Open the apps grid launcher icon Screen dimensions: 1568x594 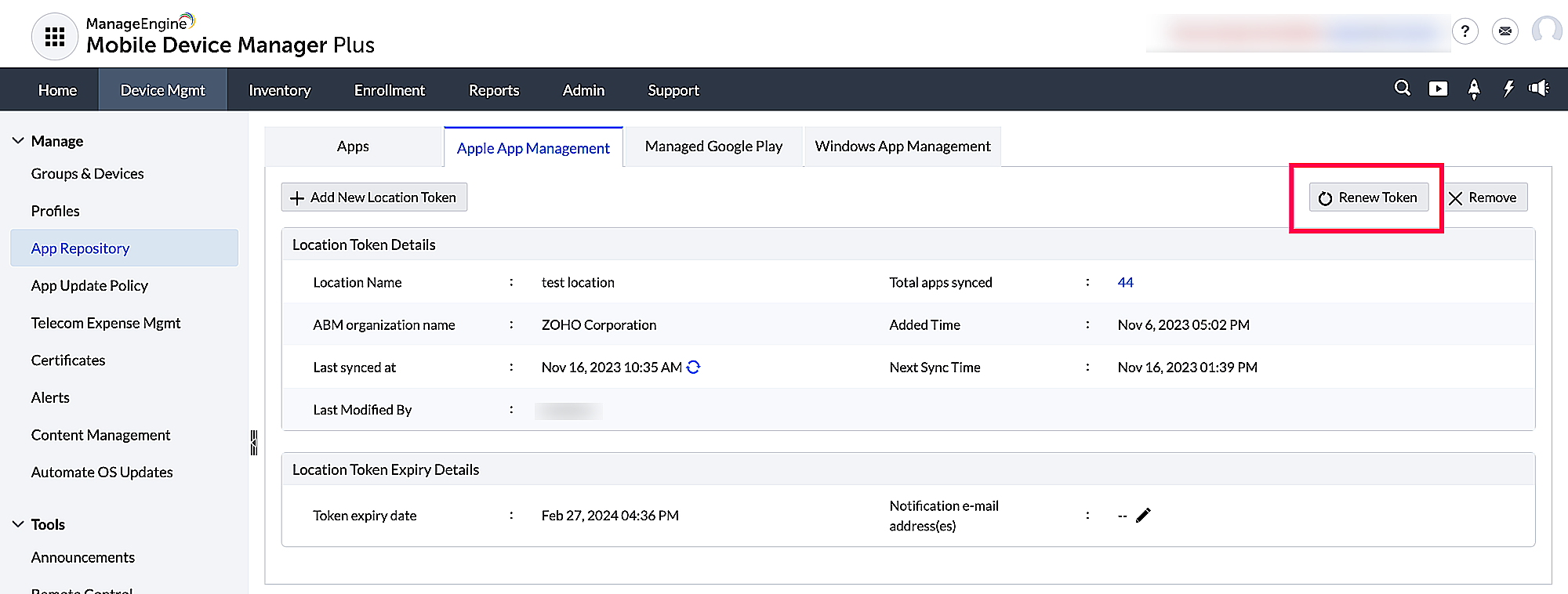[54, 37]
